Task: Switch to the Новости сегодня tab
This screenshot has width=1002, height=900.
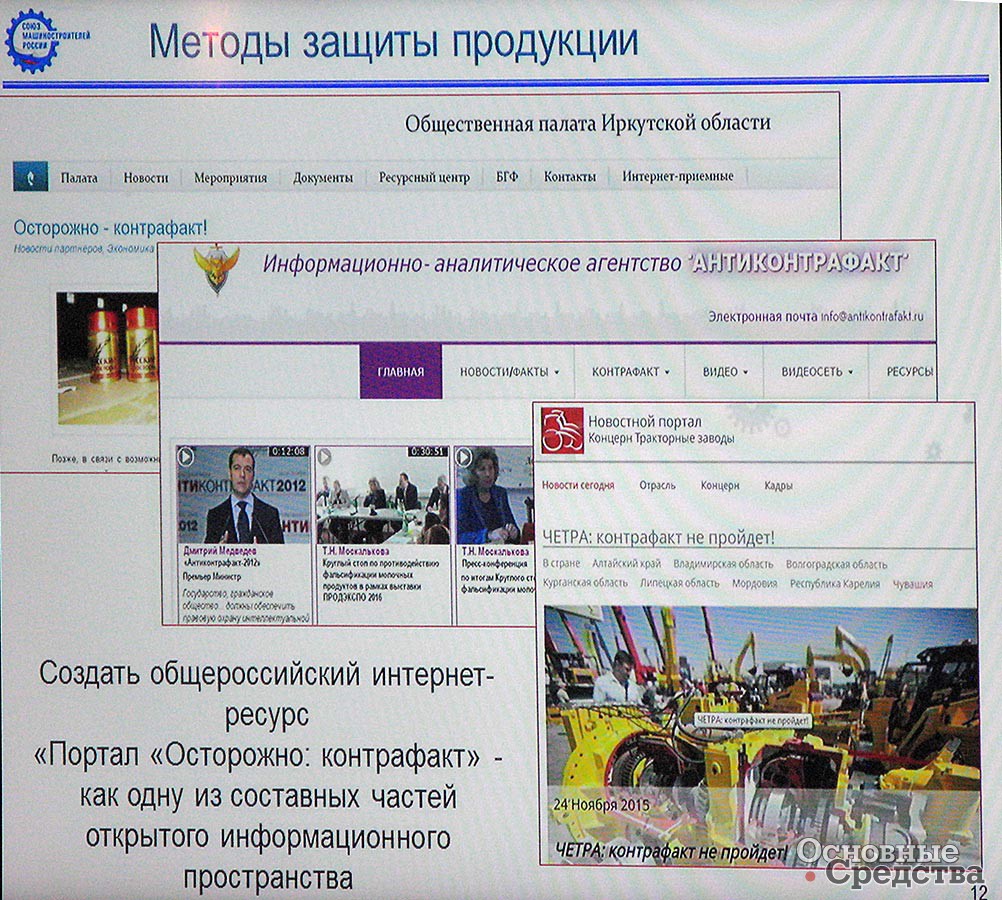Action: (x=578, y=485)
